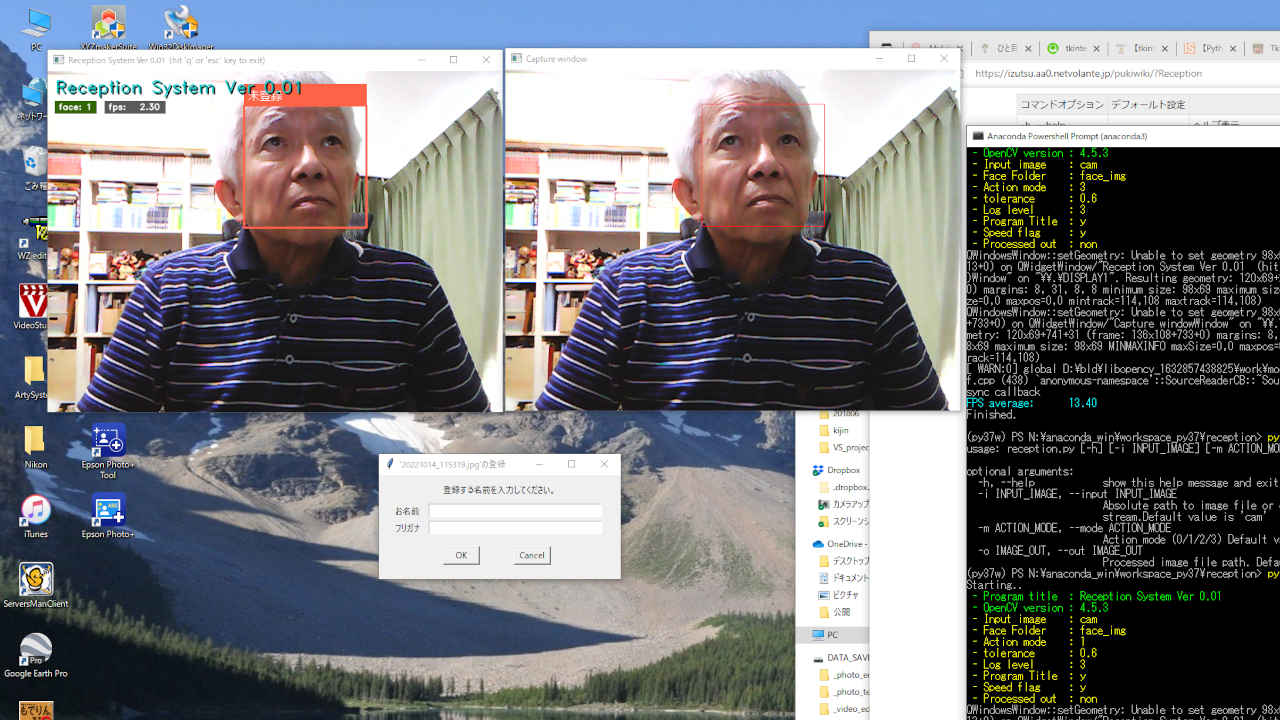The image size is (1280, 720).
Task: Select OneDrive in the Explorer tree
Action: click(x=845, y=544)
